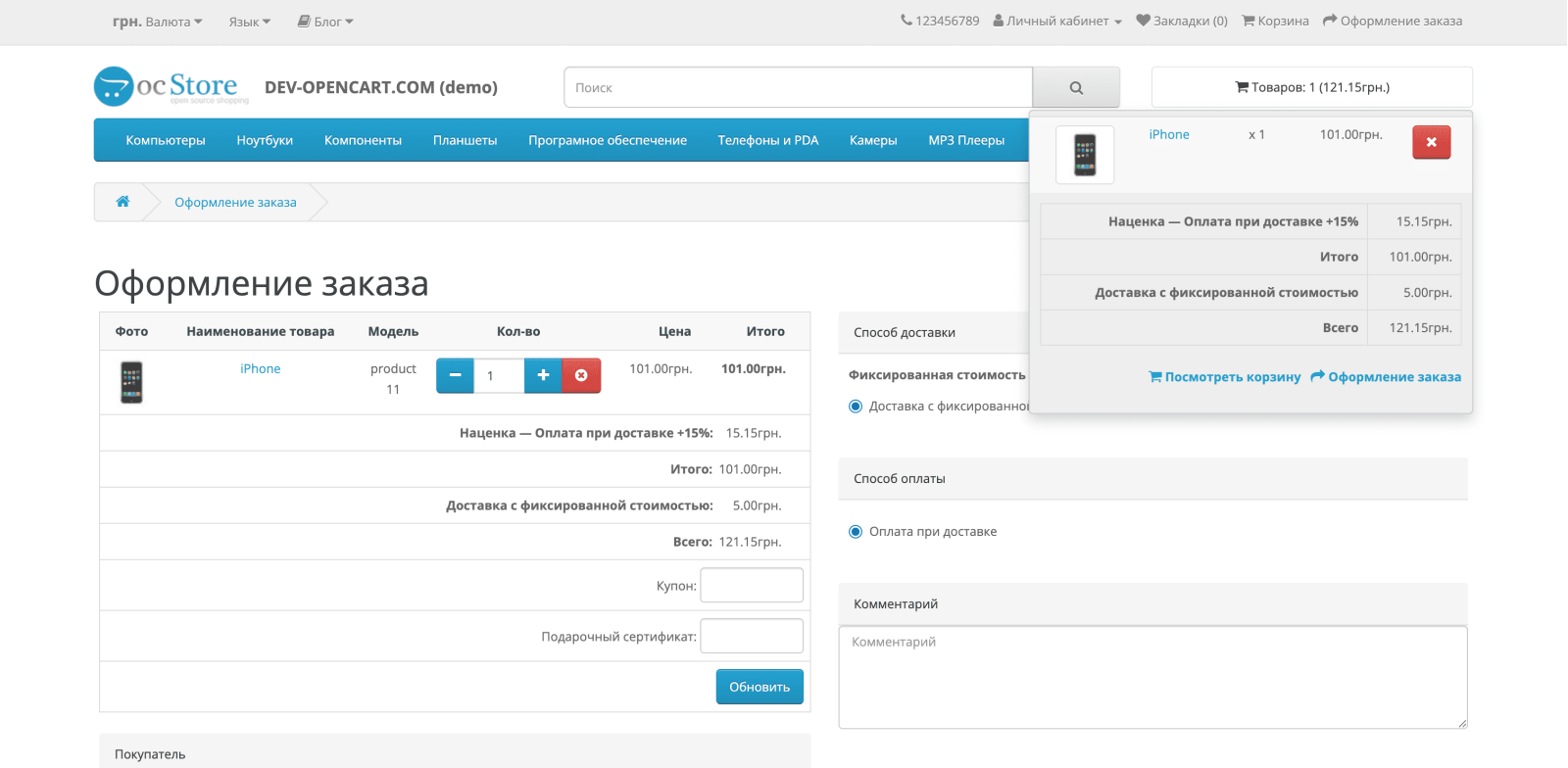The image size is (1568, 768).
Task: Remove iPhone with red X in cart dropdown
Action: (1431, 142)
